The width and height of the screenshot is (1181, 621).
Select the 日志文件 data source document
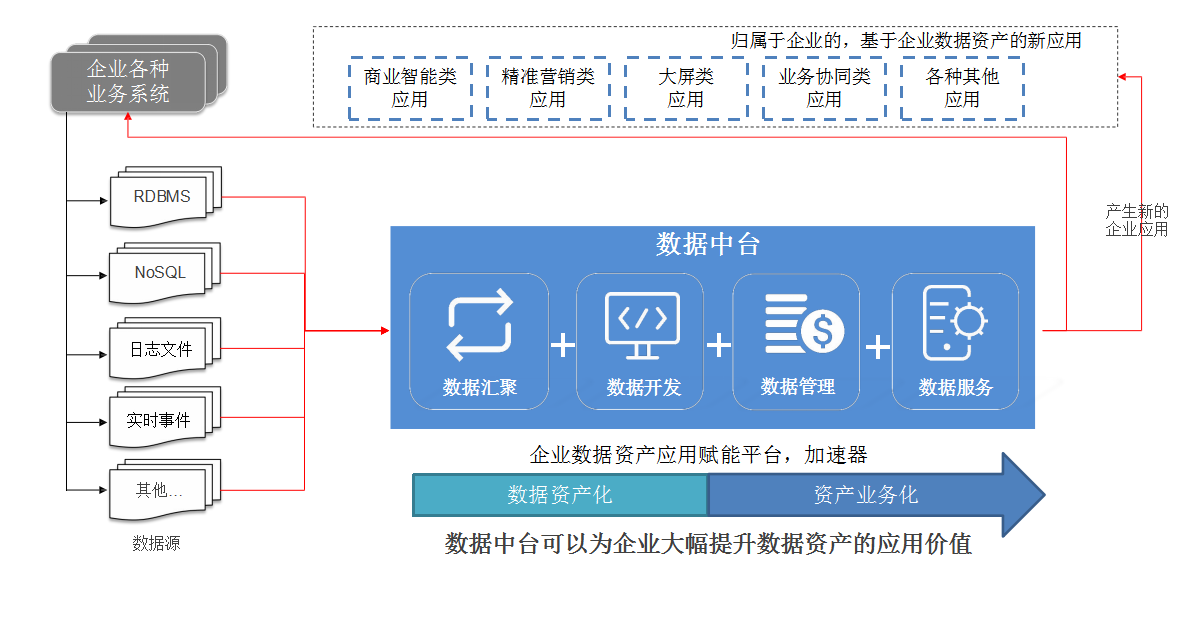165,349
